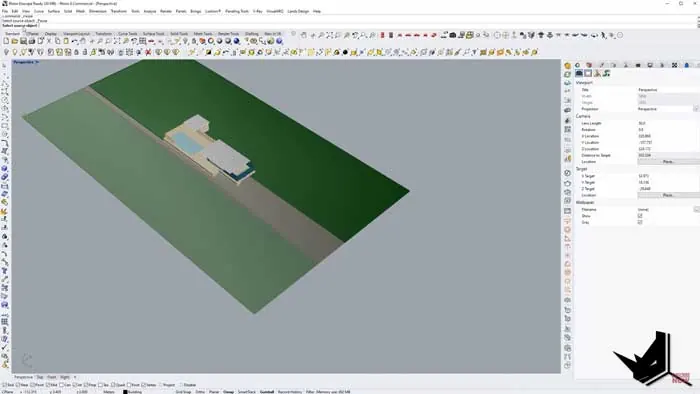This screenshot has height=394, width=700.
Task: Toggle the Cen osnap checkbox
Action: (x=62, y=385)
